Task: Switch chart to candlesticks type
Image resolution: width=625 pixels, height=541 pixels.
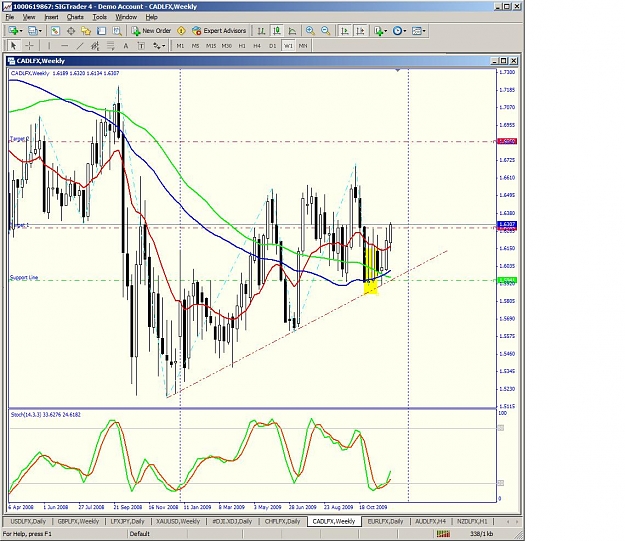Action: [277, 31]
